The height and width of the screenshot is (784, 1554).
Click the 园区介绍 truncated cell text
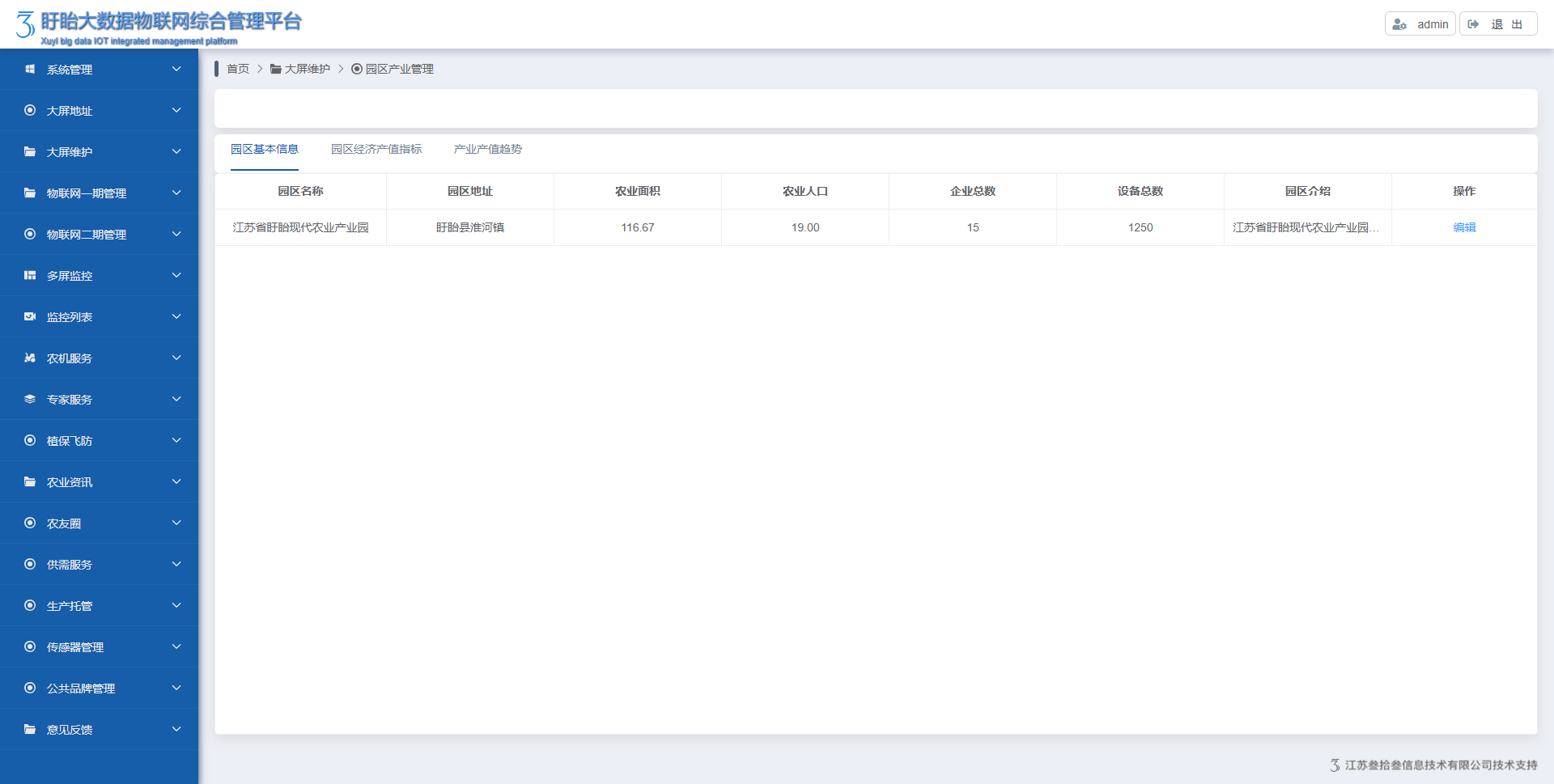tap(1306, 228)
